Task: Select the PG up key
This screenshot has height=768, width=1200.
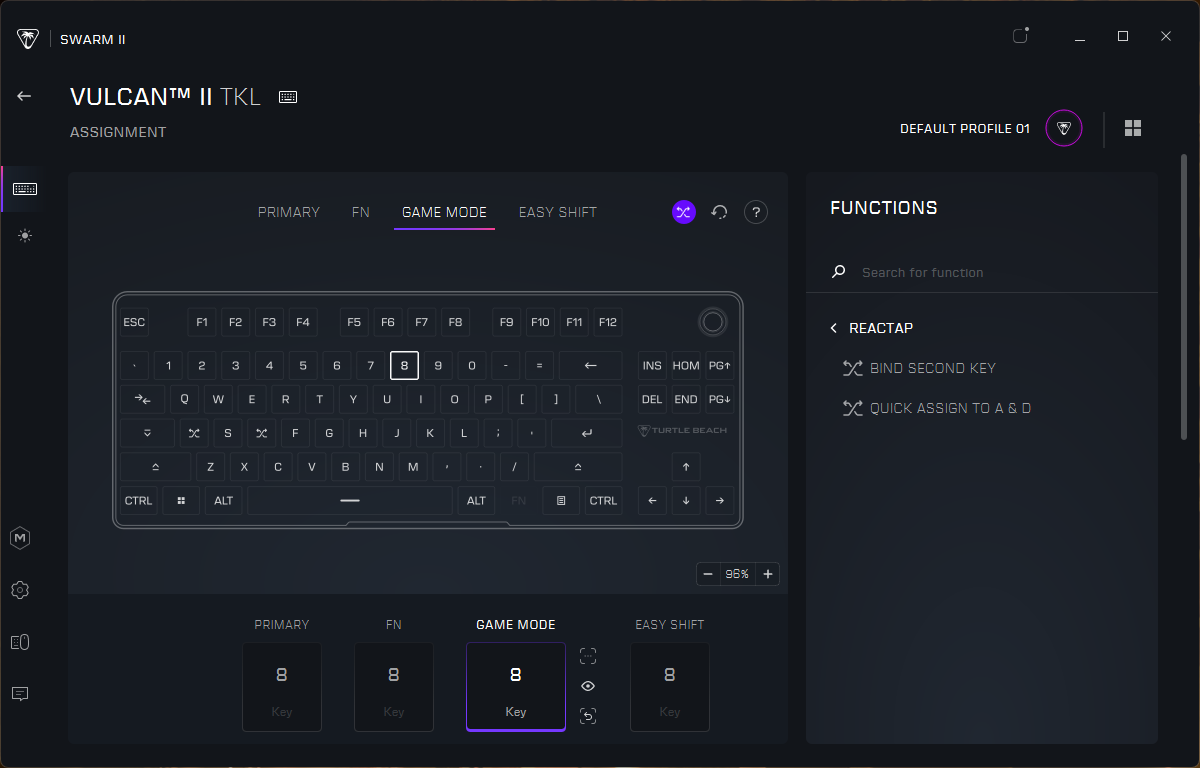Action: tap(720, 365)
